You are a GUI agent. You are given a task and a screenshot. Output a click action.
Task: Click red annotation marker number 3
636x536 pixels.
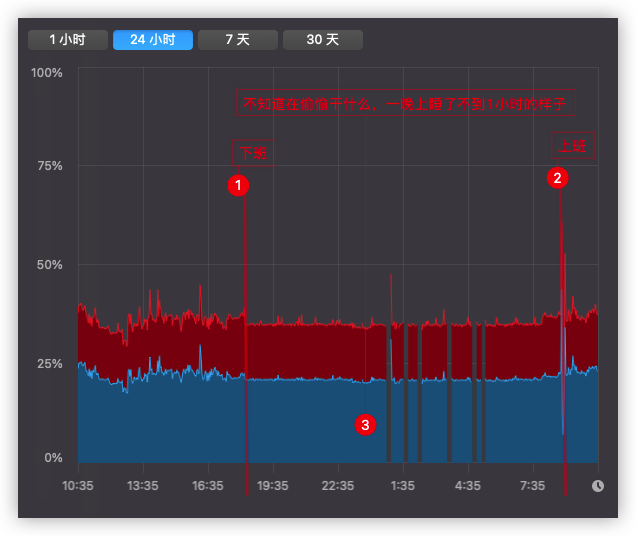click(x=366, y=425)
